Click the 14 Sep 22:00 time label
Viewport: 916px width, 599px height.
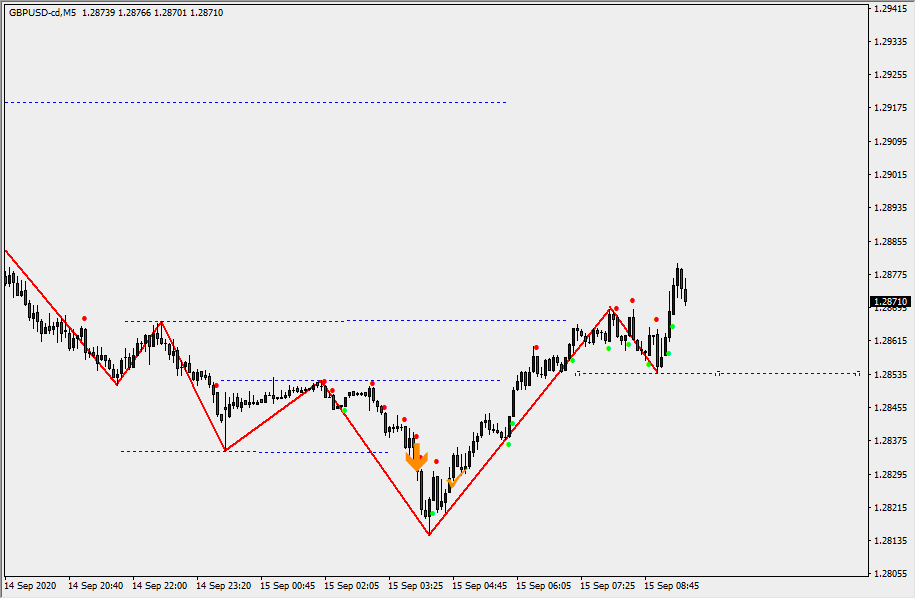pyautogui.click(x=159, y=585)
